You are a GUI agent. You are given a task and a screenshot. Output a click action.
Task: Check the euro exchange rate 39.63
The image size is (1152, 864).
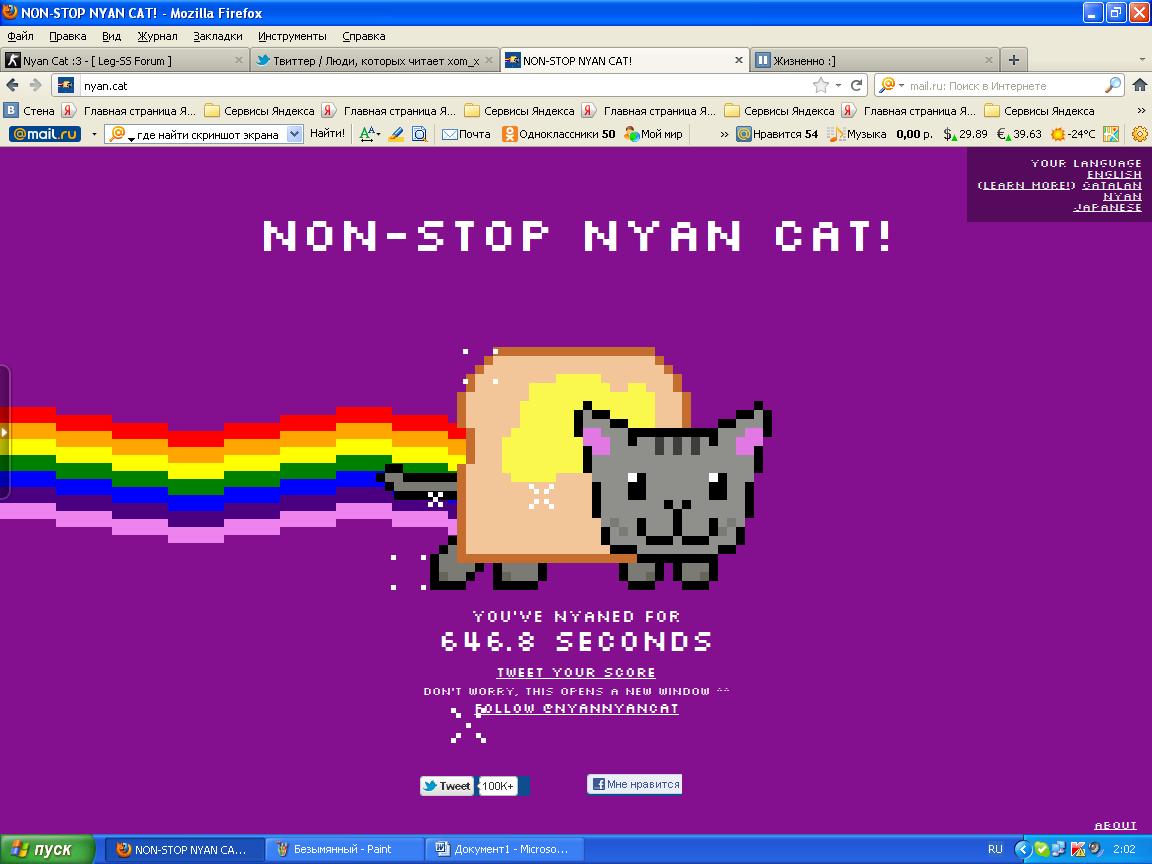(1019, 134)
